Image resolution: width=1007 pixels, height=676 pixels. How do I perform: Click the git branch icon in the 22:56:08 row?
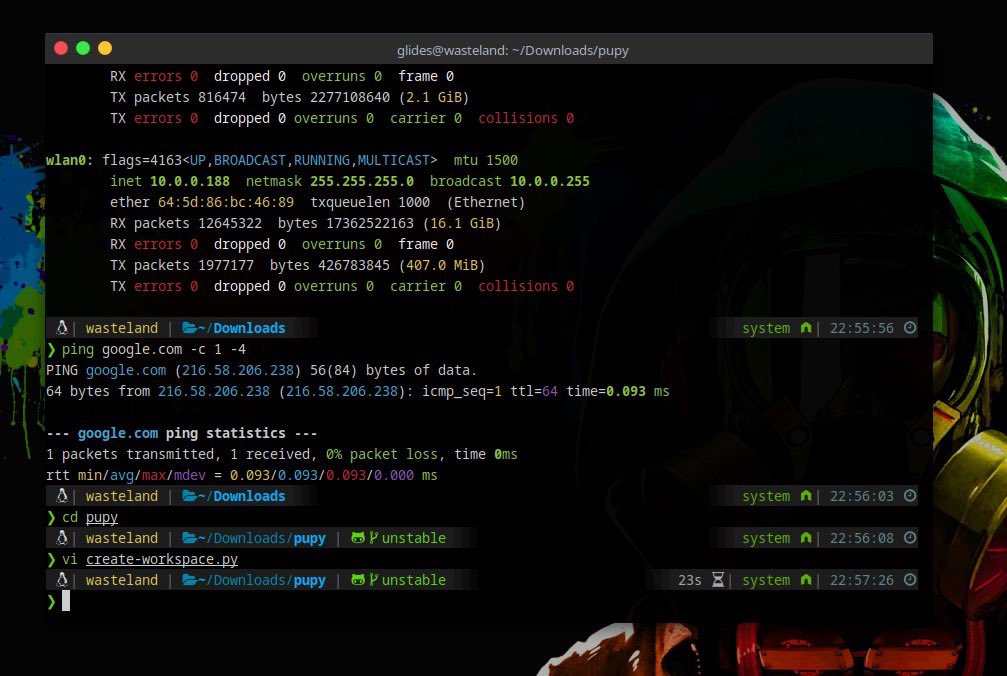tap(373, 537)
